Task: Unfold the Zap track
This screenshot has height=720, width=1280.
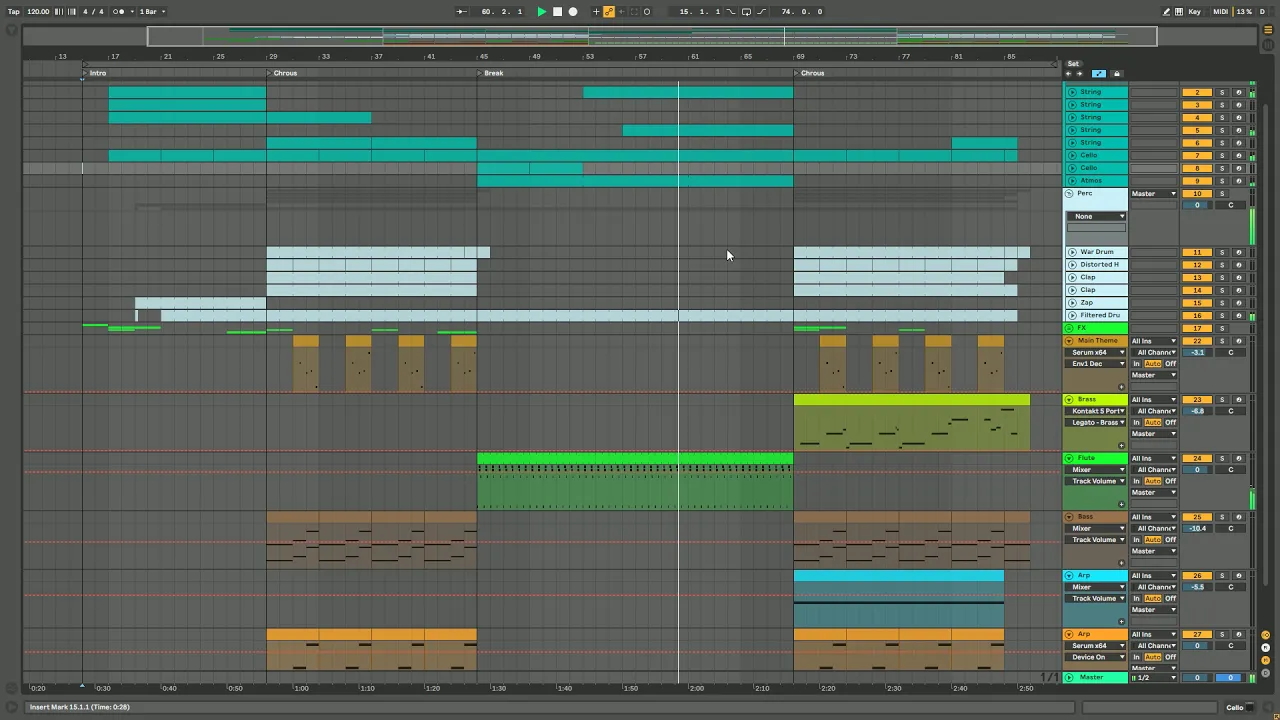Action: [x=1072, y=302]
